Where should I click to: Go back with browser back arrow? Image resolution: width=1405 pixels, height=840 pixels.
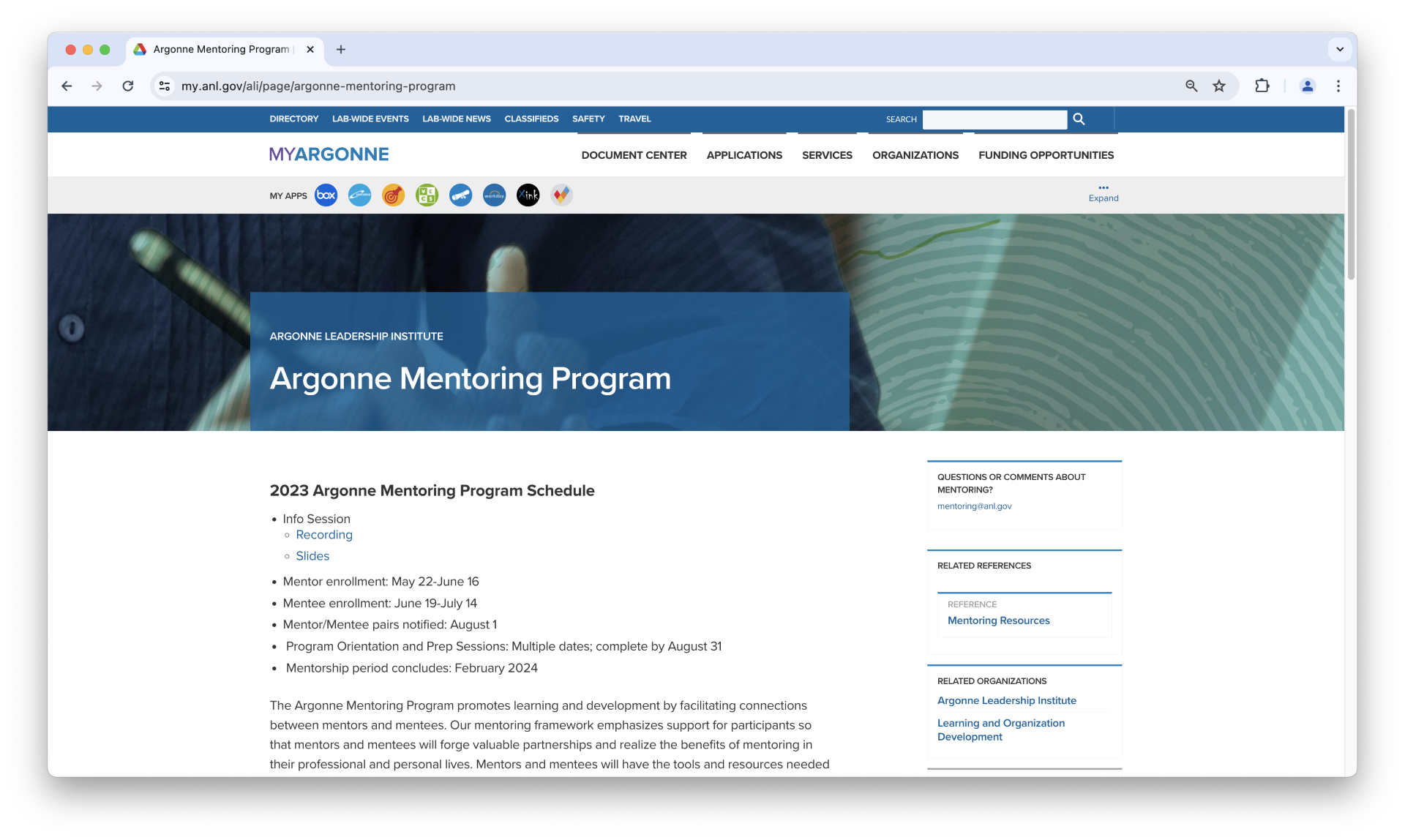[x=67, y=86]
